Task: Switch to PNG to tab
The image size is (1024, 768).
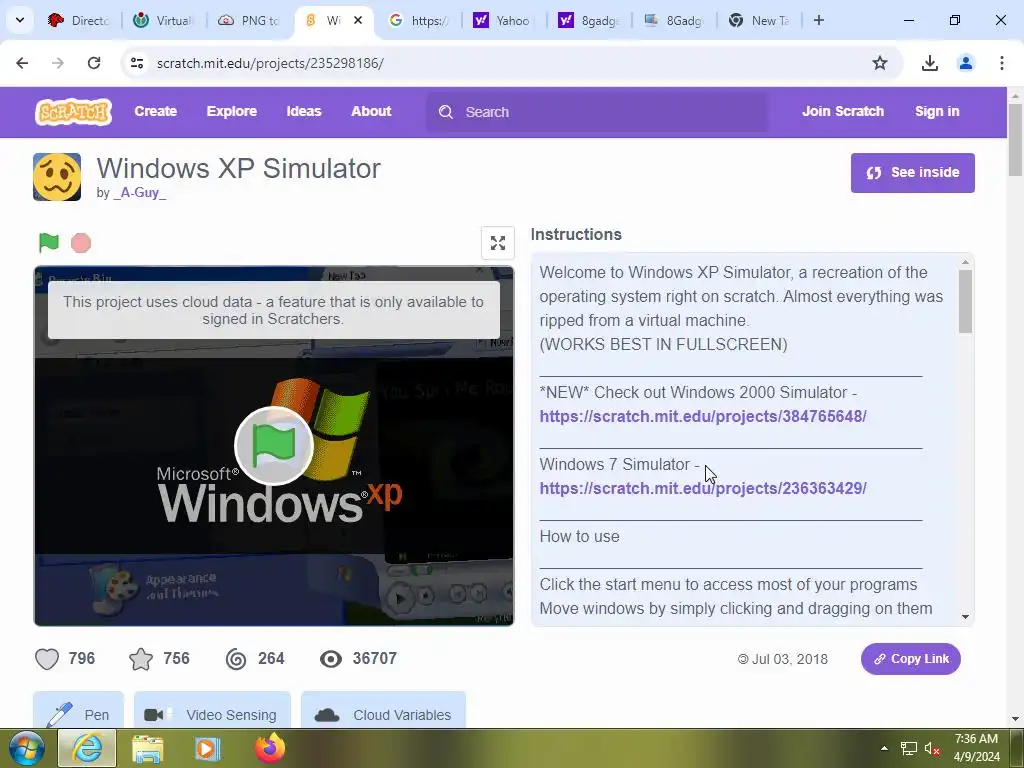Action: point(249,20)
